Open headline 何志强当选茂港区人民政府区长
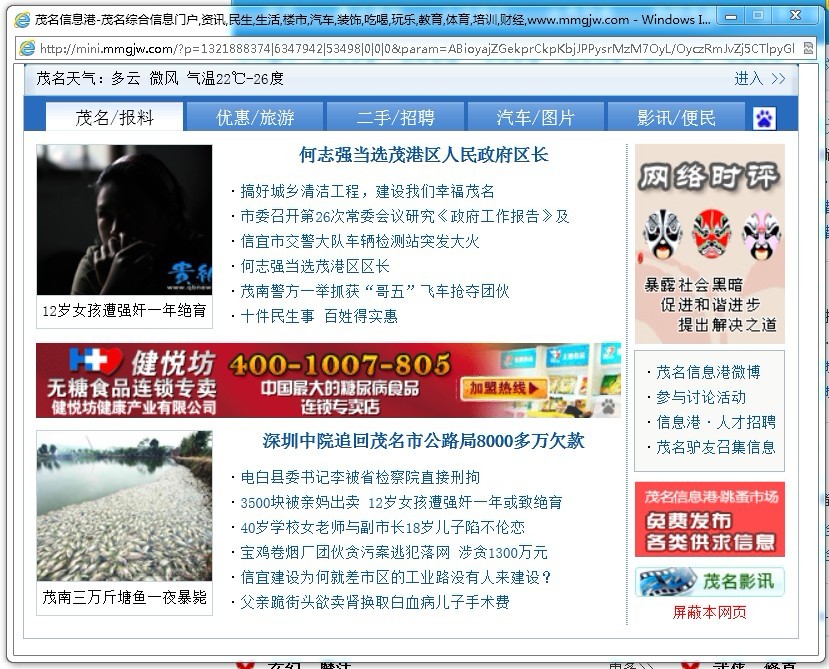 click(423, 155)
